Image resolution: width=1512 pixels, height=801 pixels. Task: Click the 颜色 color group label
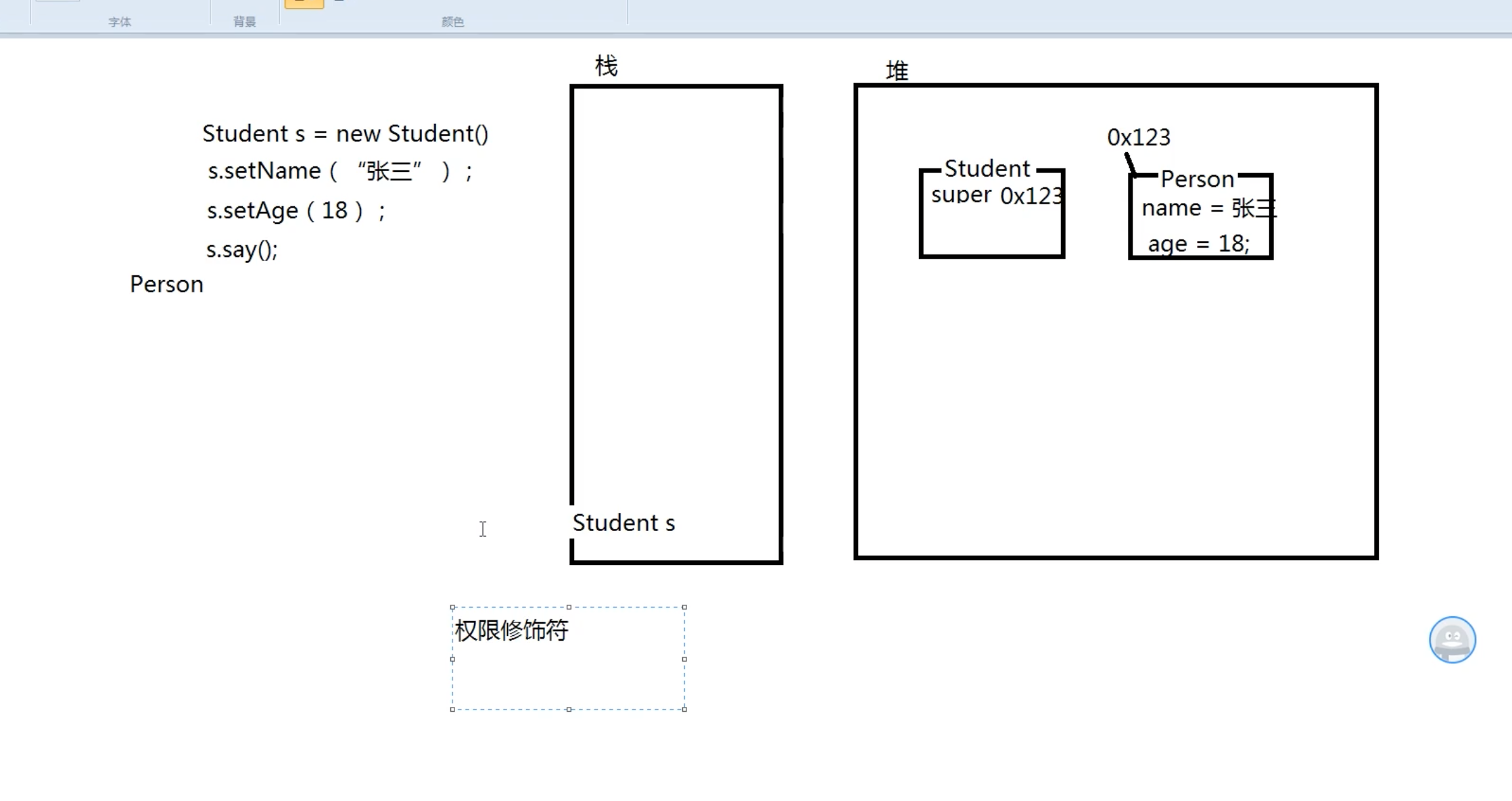(x=452, y=21)
